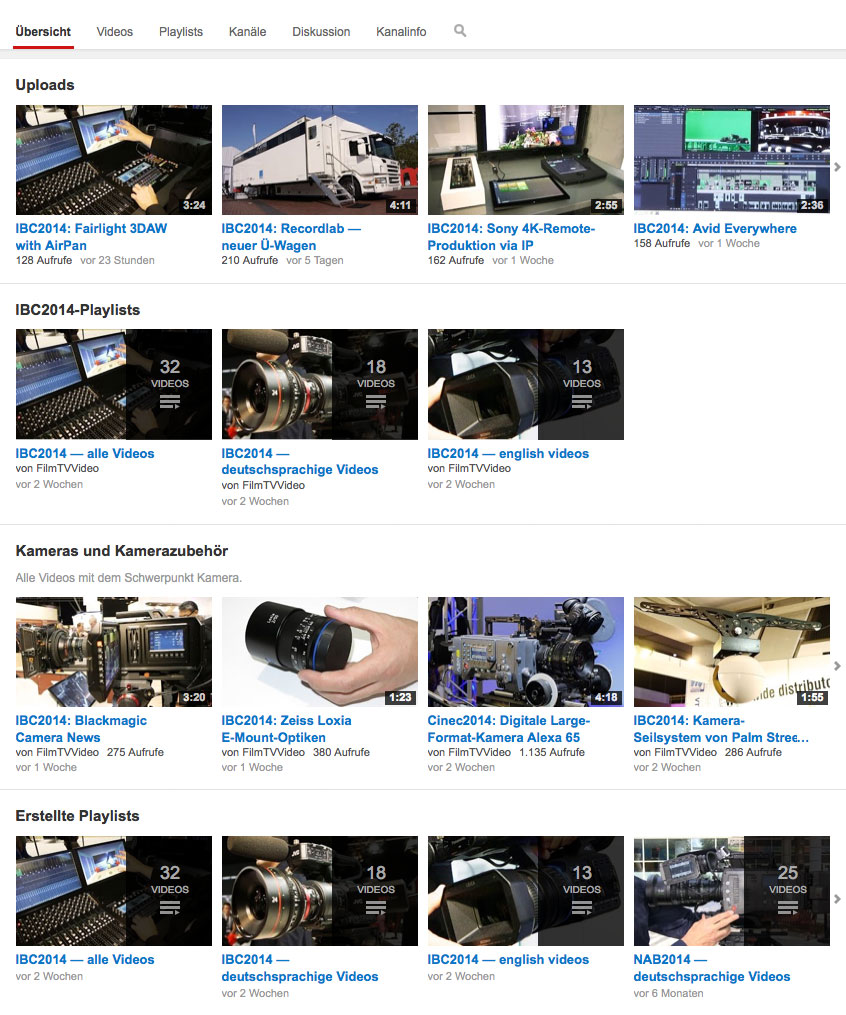
Task: Open the Diskussion tab
Action: coord(321,32)
